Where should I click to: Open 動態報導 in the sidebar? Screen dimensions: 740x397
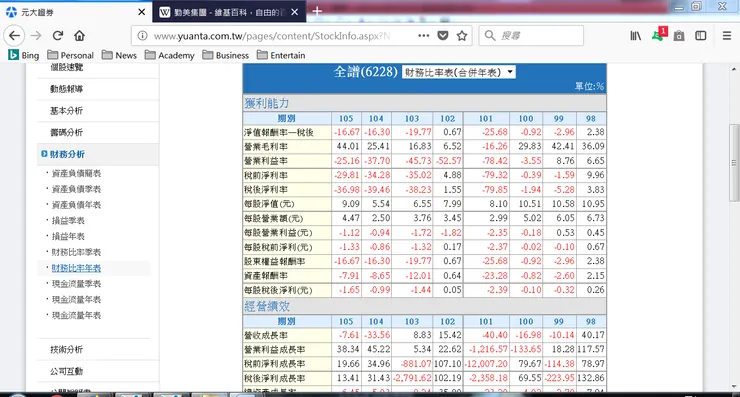tap(67, 89)
